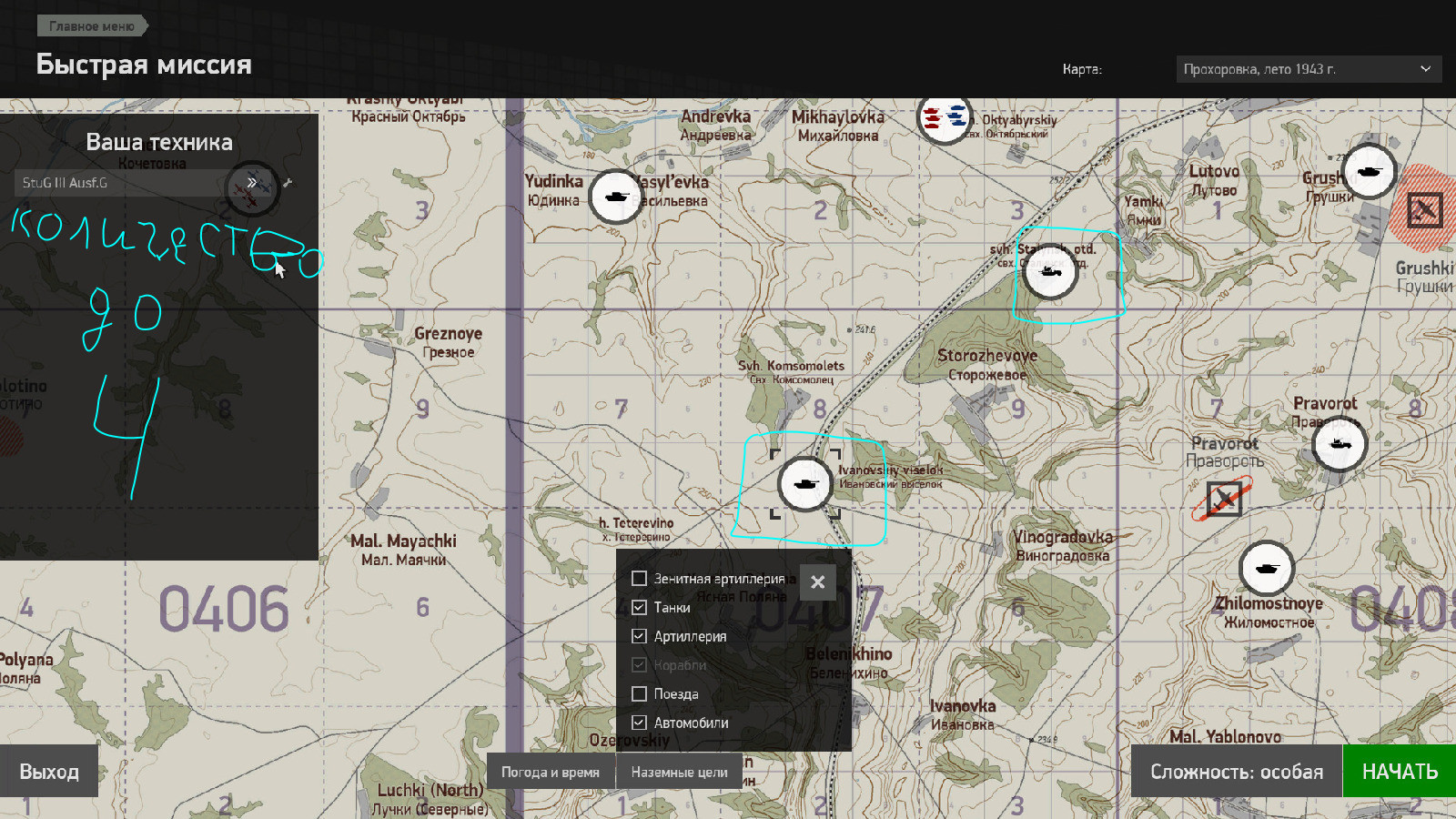Enable the Зенитная артиллерия checkbox
This screenshot has height=819, width=1456.
(x=639, y=579)
